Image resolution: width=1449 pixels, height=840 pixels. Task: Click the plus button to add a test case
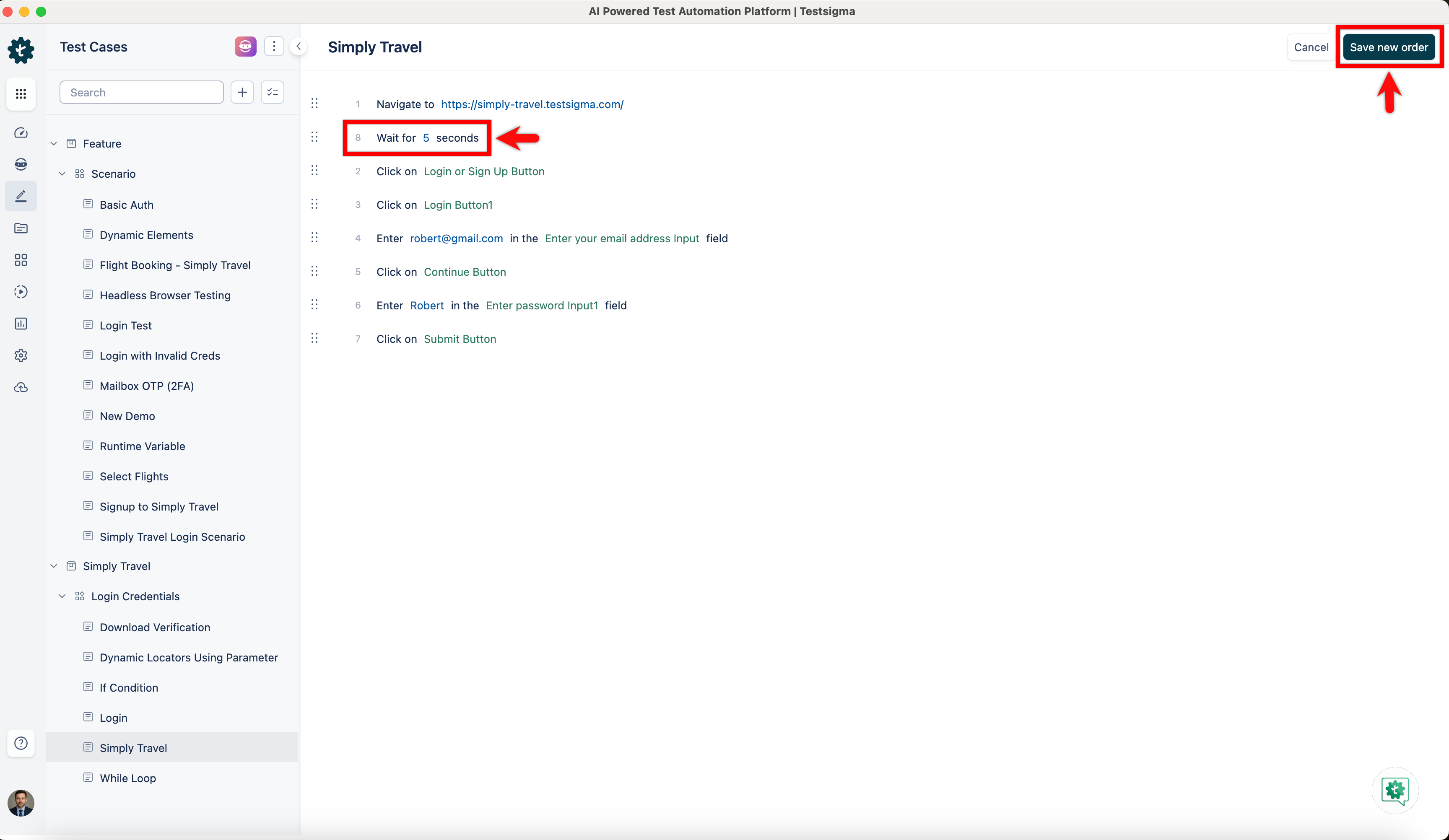pos(242,93)
